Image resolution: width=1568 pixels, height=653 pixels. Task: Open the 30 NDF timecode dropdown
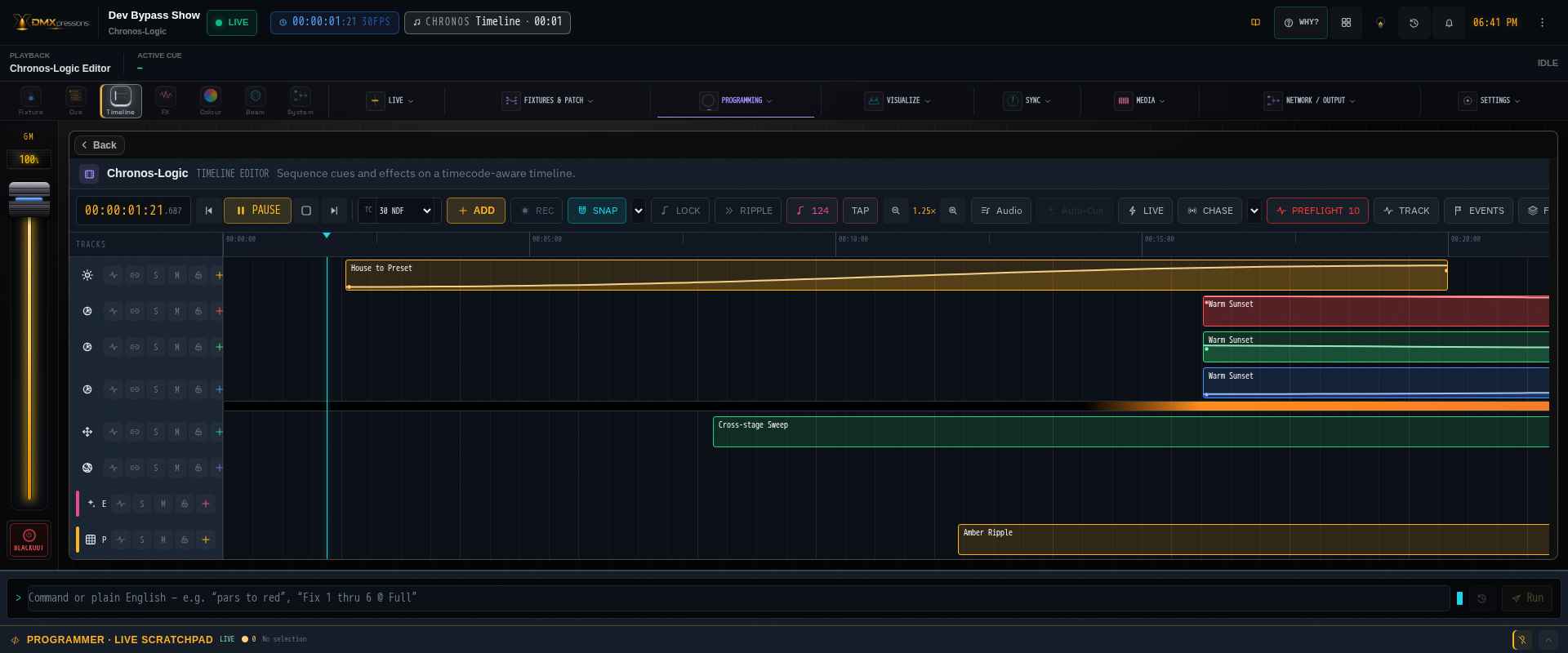tap(405, 211)
